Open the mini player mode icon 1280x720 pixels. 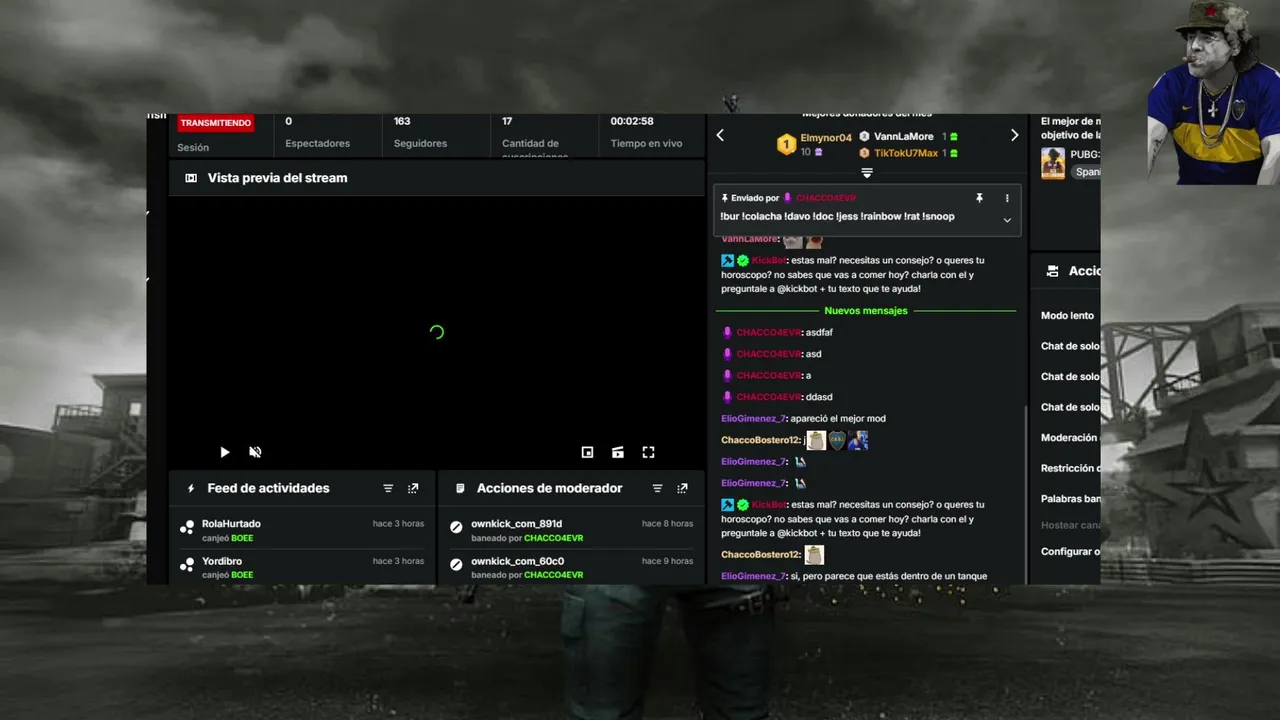[587, 452]
